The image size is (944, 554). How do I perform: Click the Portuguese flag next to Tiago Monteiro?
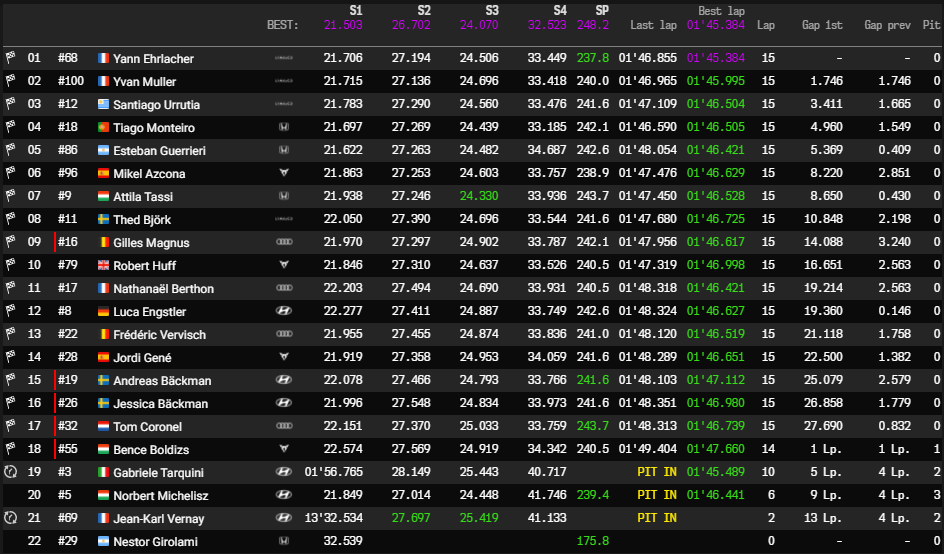pos(104,127)
